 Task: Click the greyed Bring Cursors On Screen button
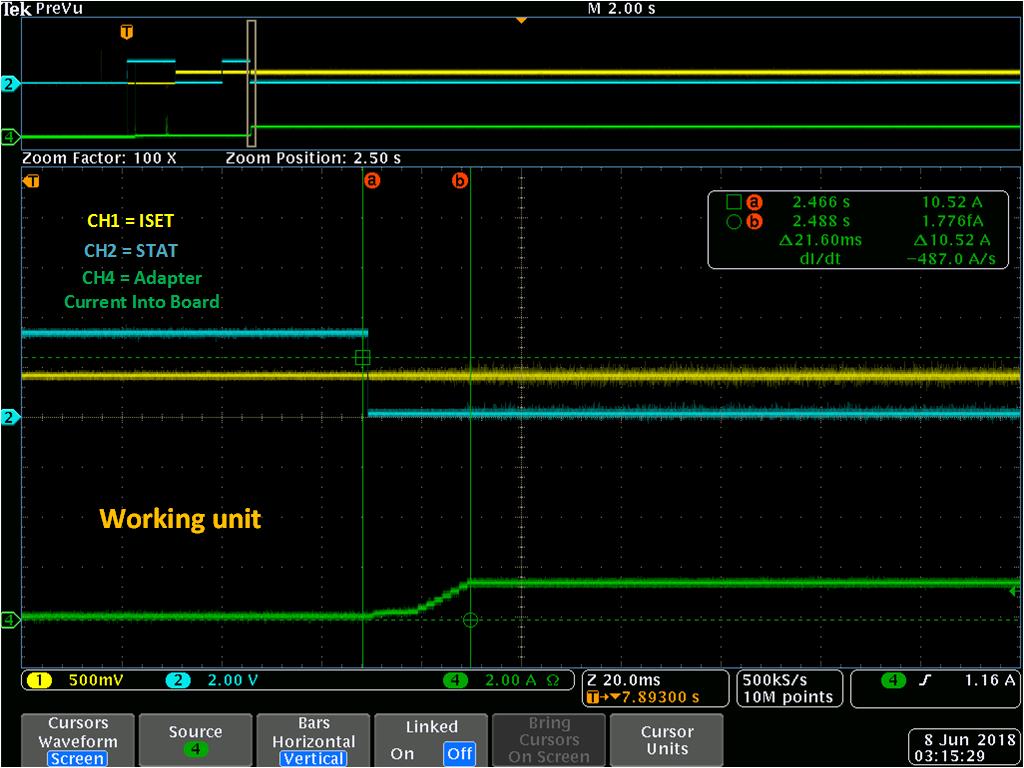click(x=549, y=741)
